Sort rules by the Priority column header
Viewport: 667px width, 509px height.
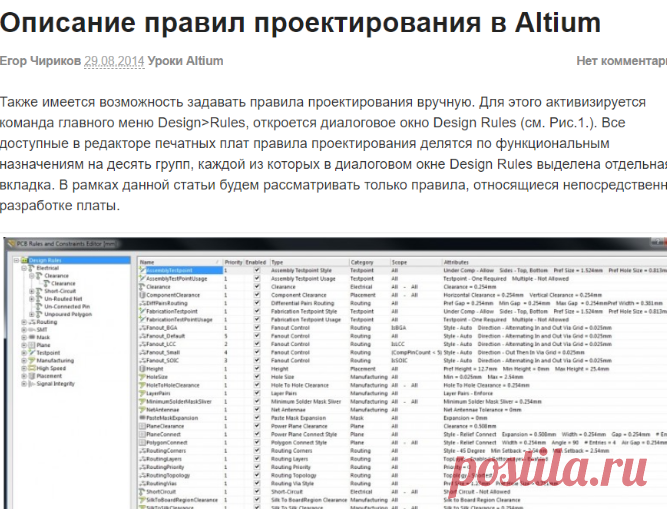point(233,262)
